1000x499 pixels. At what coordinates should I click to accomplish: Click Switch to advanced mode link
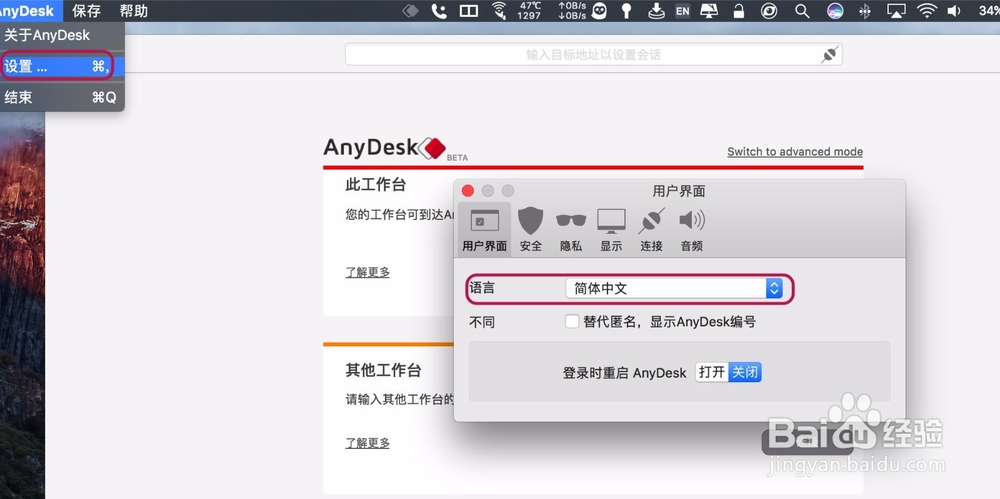[795, 152]
